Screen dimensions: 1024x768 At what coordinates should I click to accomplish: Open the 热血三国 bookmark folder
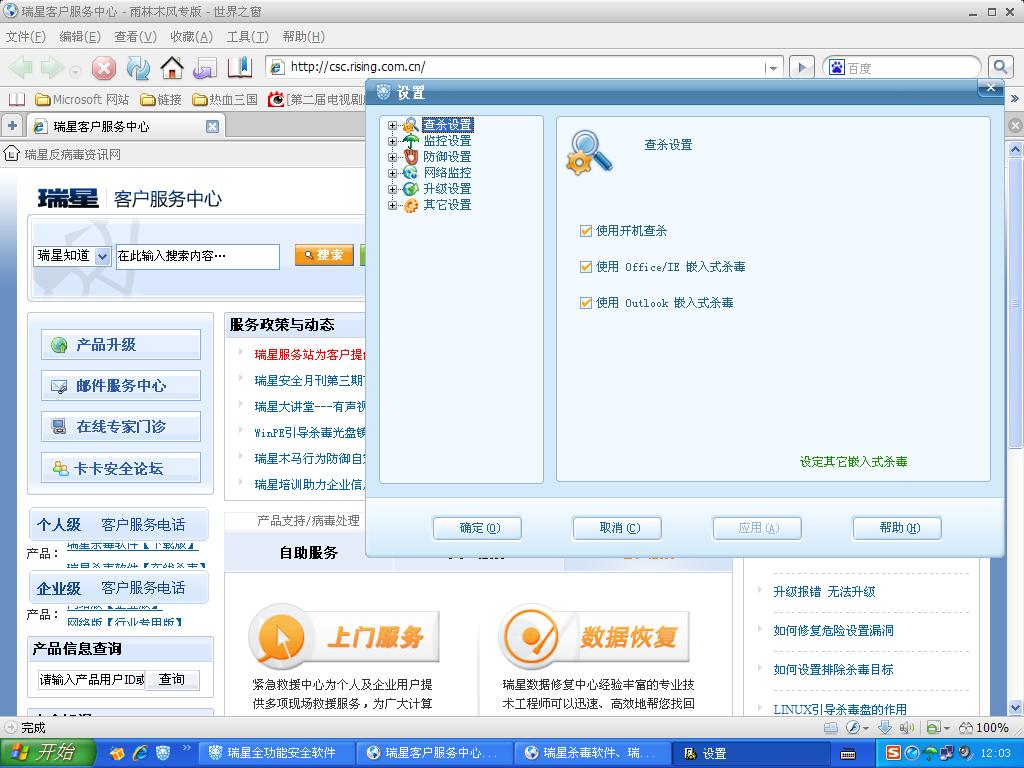tap(225, 99)
